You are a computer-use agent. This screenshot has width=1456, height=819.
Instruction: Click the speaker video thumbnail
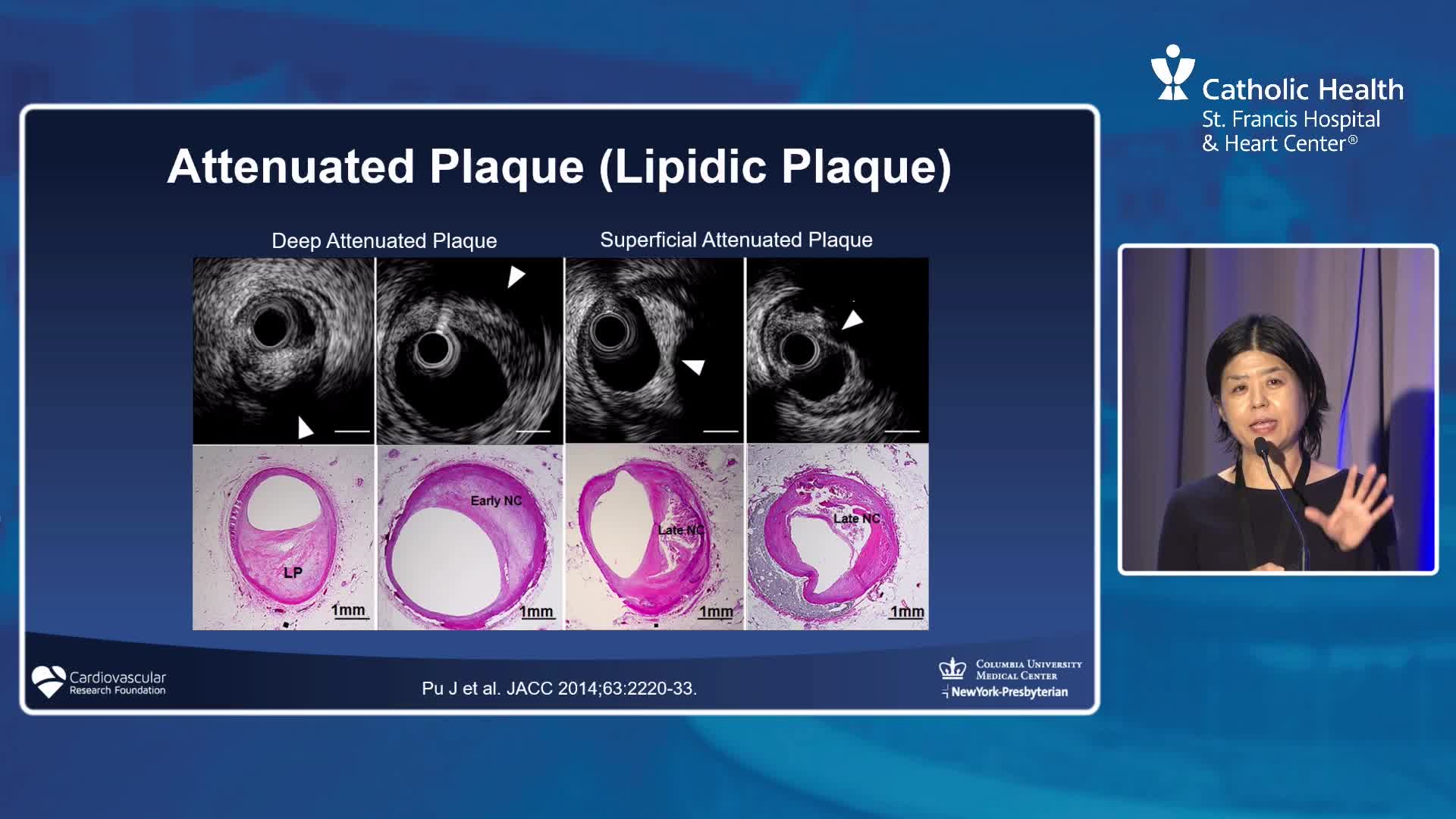1278,409
